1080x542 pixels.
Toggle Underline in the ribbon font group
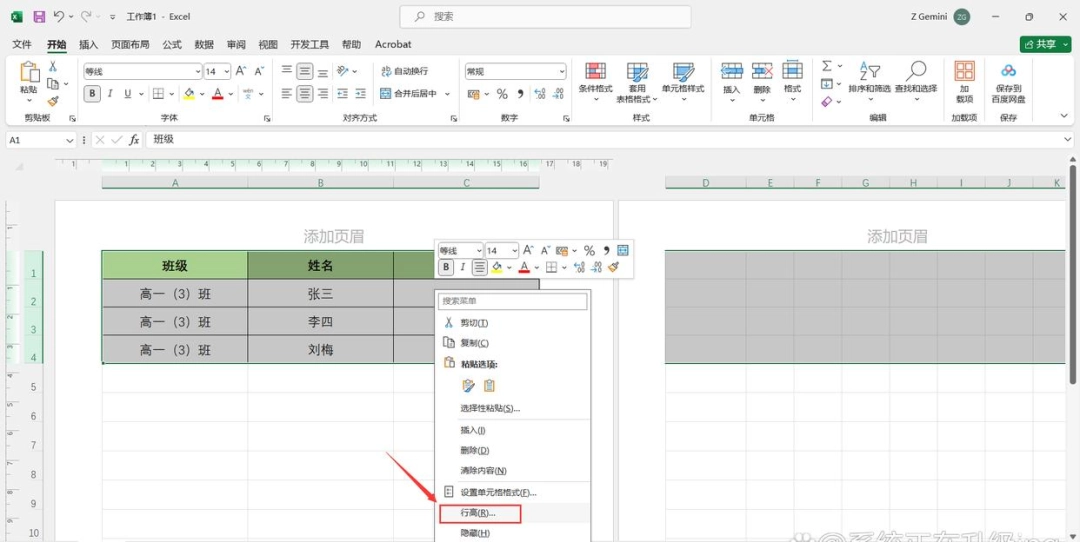tap(127, 94)
